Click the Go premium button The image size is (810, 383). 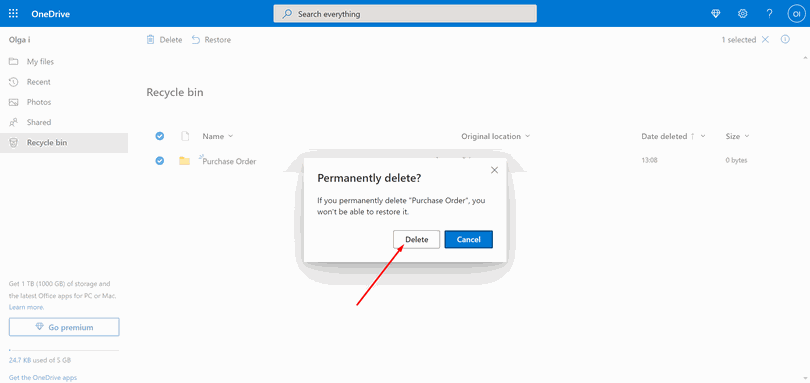(64, 327)
